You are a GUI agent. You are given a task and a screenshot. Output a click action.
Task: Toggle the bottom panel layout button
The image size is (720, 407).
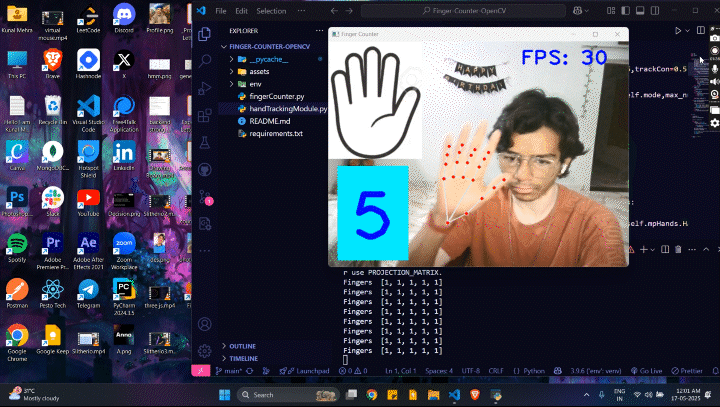pos(640,11)
